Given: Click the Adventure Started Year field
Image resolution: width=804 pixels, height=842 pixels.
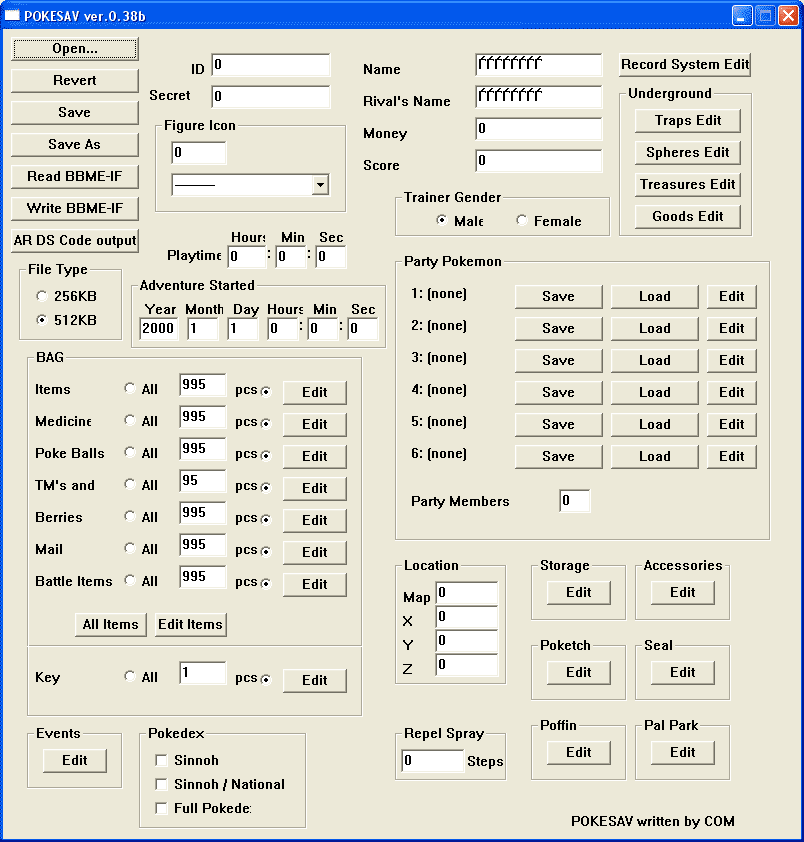Looking at the screenshot, I should pyautogui.click(x=159, y=329).
